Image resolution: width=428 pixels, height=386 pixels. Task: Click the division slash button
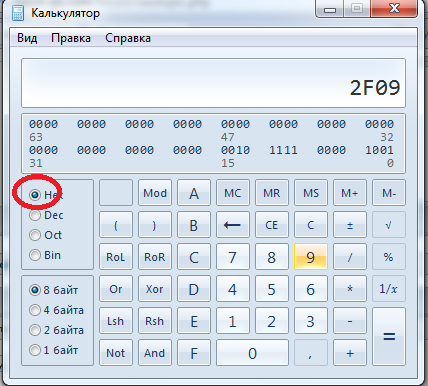coord(350,257)
